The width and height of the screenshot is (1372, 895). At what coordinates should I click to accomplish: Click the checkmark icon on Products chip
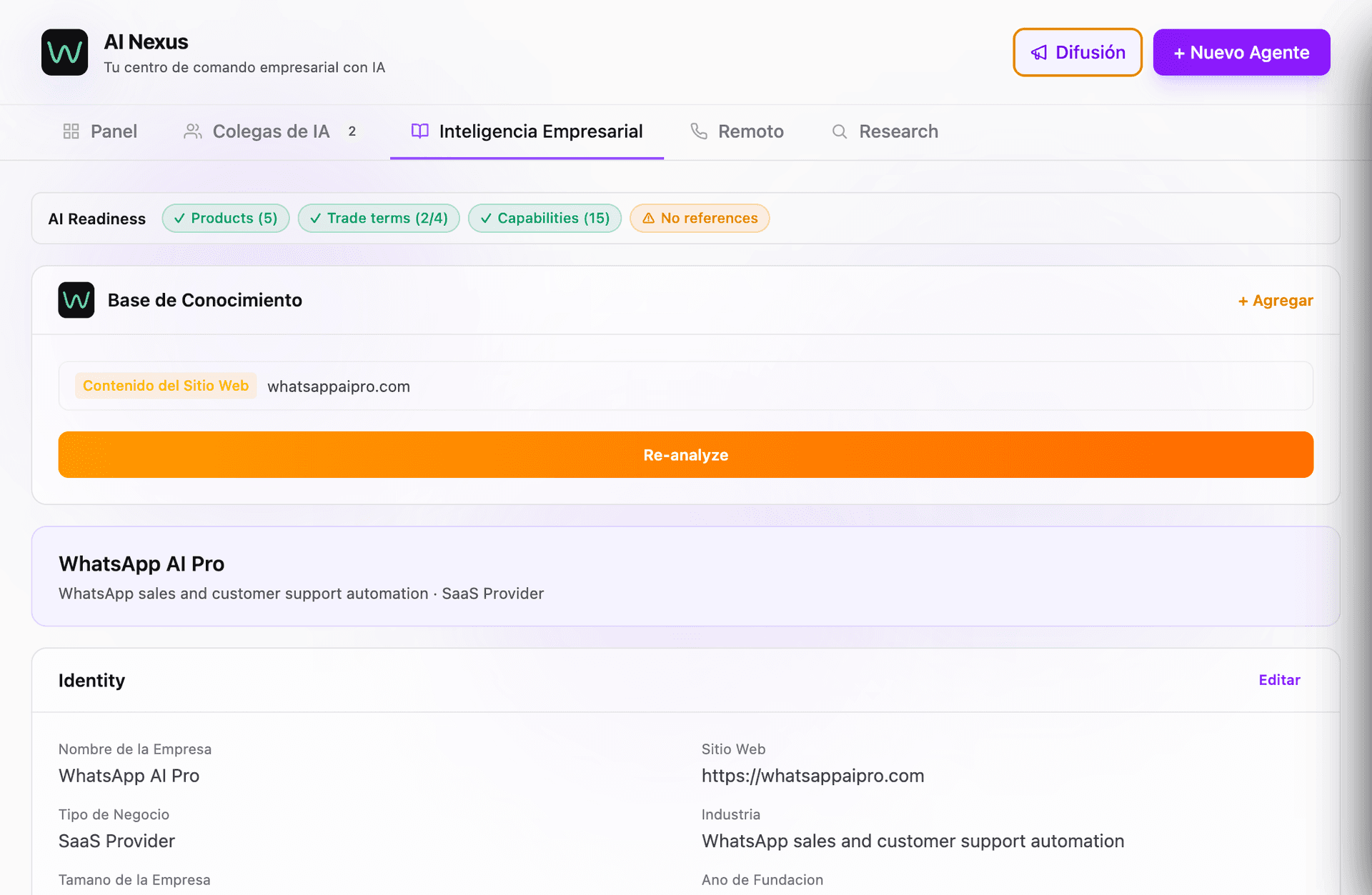point(179,219)
